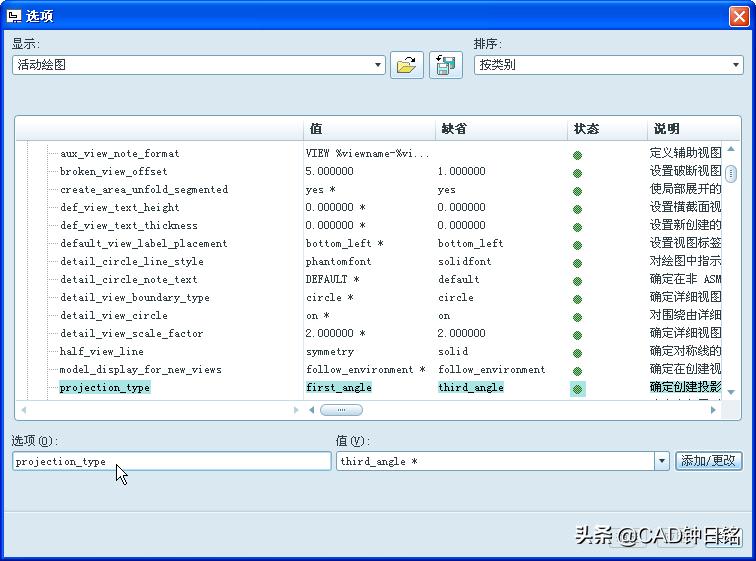This screenshot has width=756, height=561.
Task: Open configuration file with folder icon
Action: pyautogui.click(x=406, y=65)
